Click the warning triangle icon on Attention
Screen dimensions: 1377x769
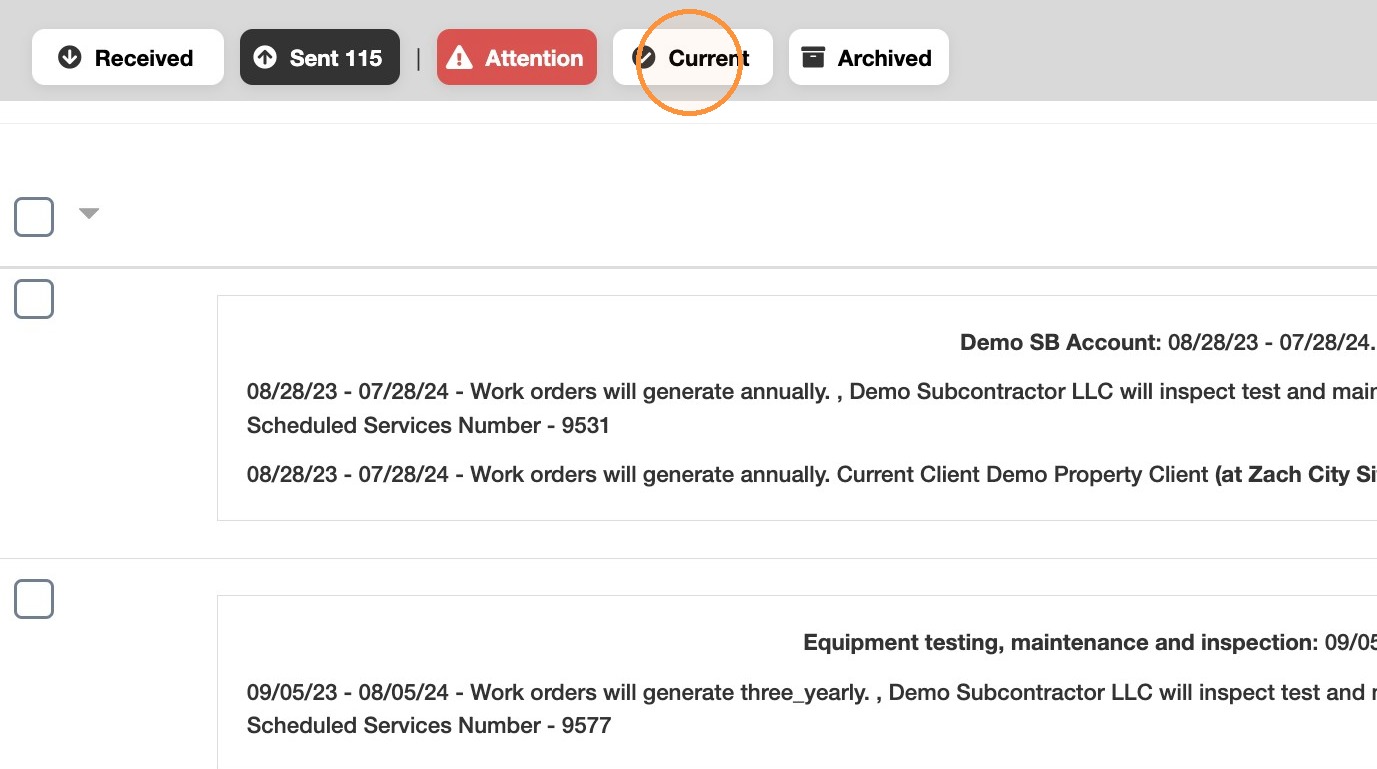tap(459, 57)
